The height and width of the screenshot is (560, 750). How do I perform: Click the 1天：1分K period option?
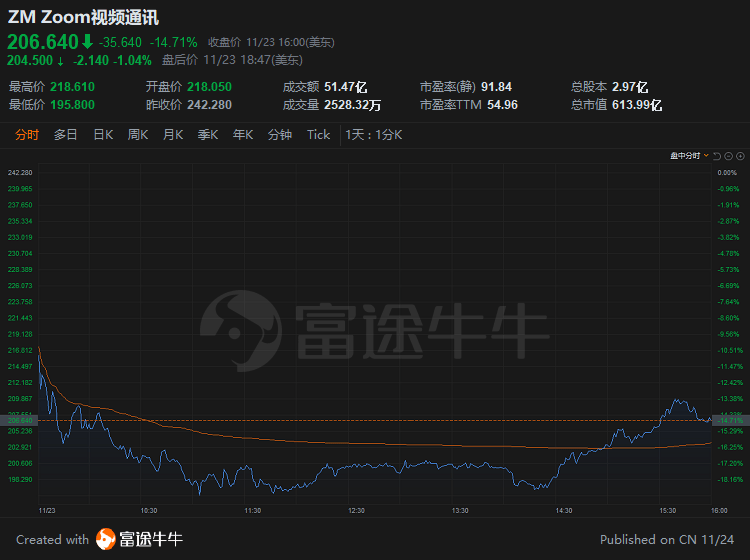tap(374, 135)
